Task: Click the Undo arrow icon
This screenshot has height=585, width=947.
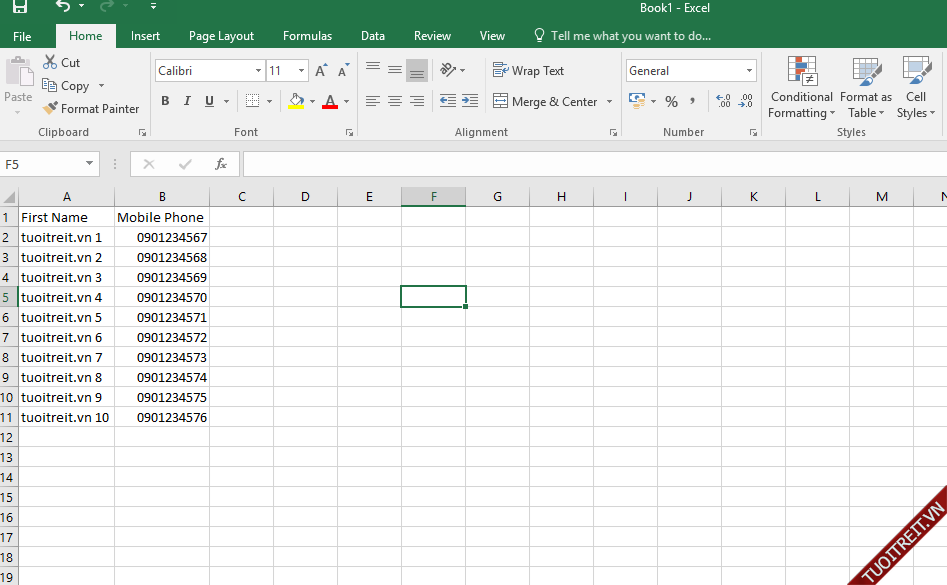Action: [x=63, y=7]
